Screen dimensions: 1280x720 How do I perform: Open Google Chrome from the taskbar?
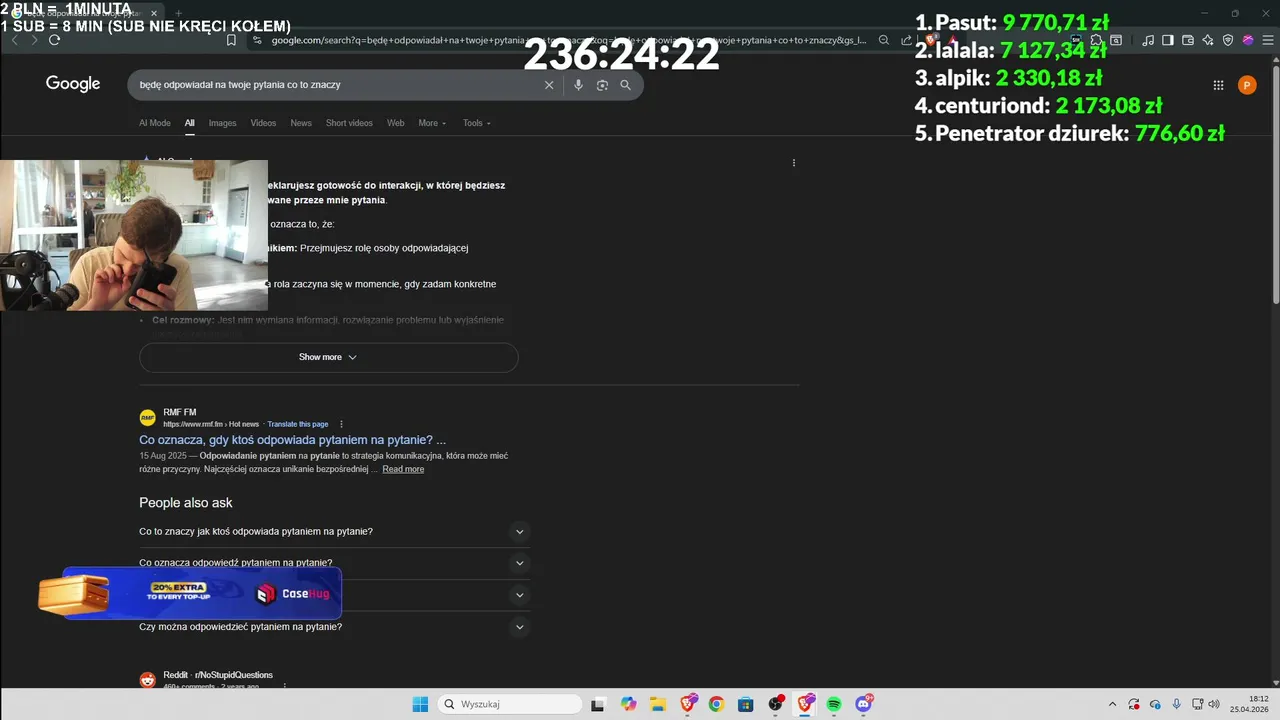[x=716, y=704]
